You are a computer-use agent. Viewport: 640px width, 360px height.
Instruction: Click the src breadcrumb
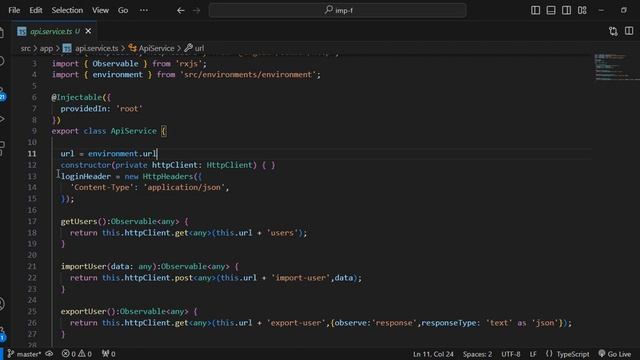25,48
